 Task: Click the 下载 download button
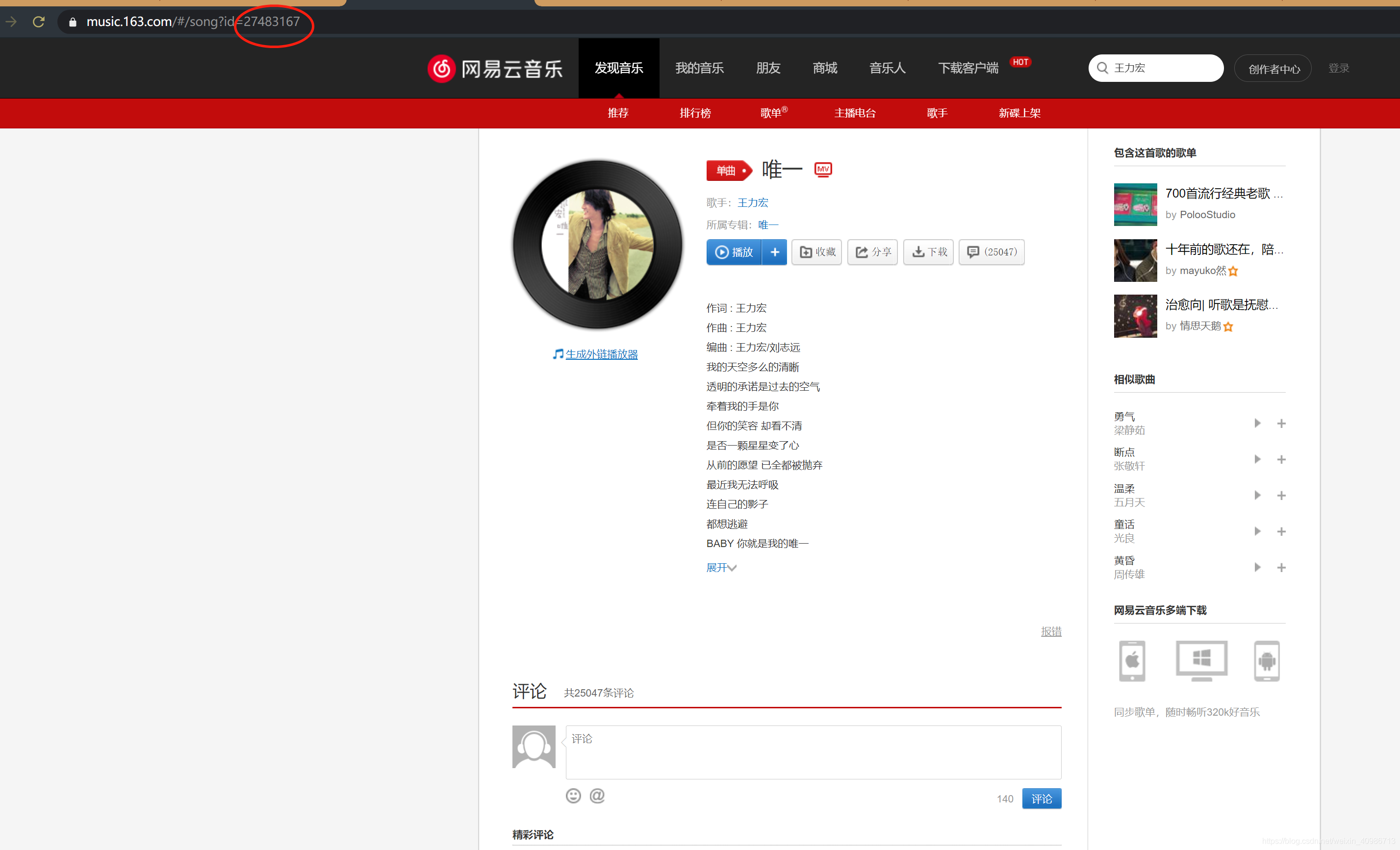(x=928, y=252)
